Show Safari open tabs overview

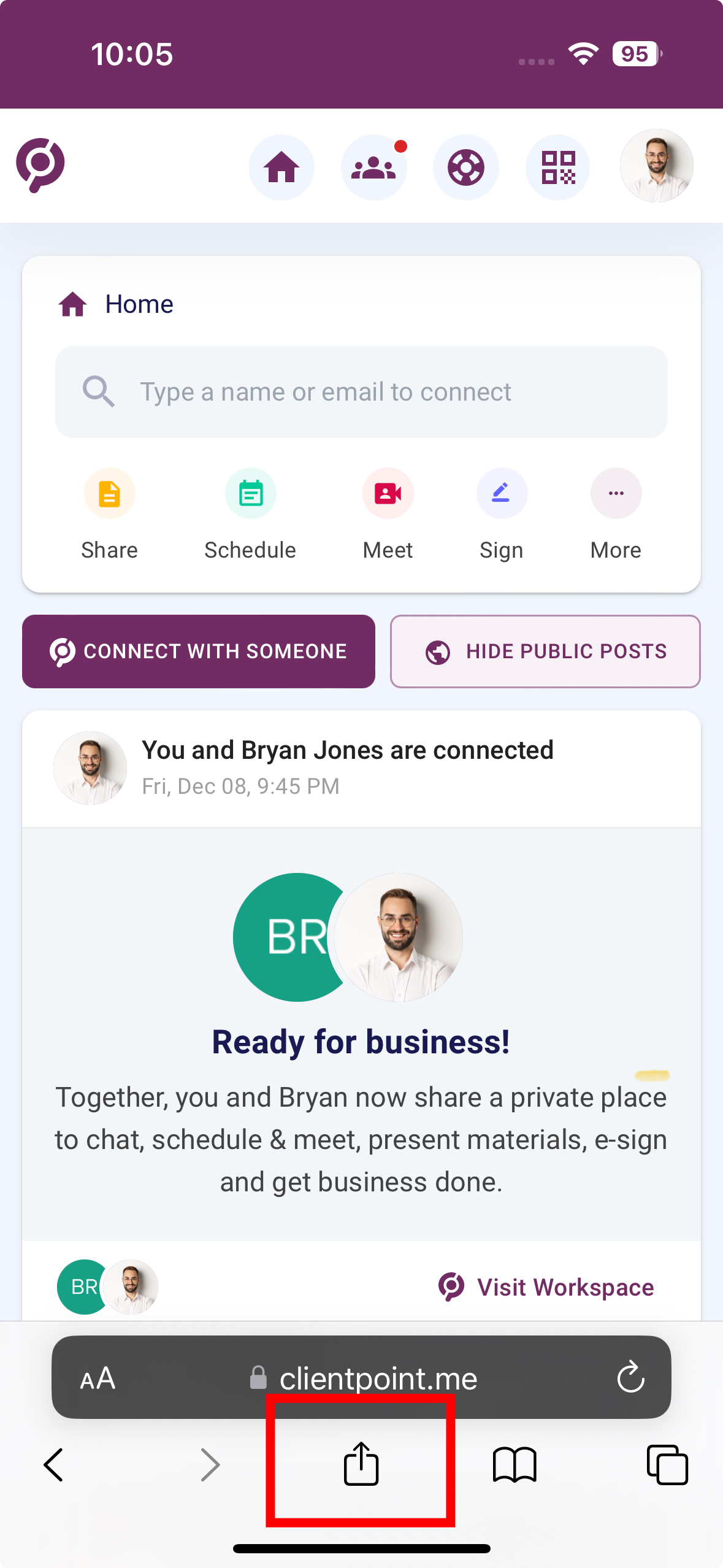[667, 1465]
